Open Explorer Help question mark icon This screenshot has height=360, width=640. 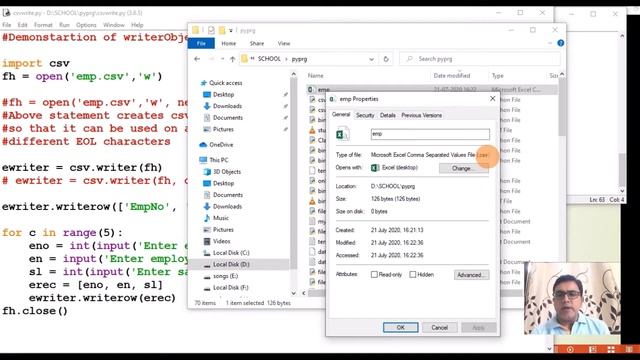click(x=561, y=43)
